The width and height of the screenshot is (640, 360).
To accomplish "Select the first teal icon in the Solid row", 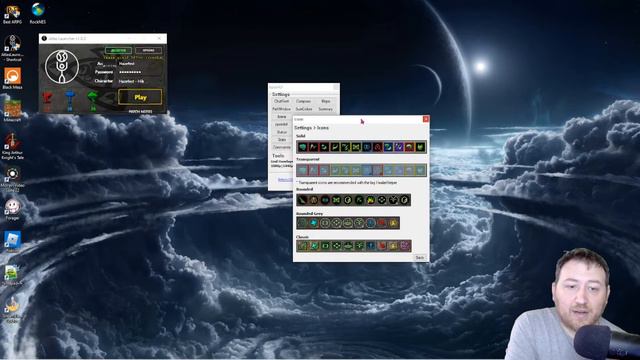I will (302, 147).
